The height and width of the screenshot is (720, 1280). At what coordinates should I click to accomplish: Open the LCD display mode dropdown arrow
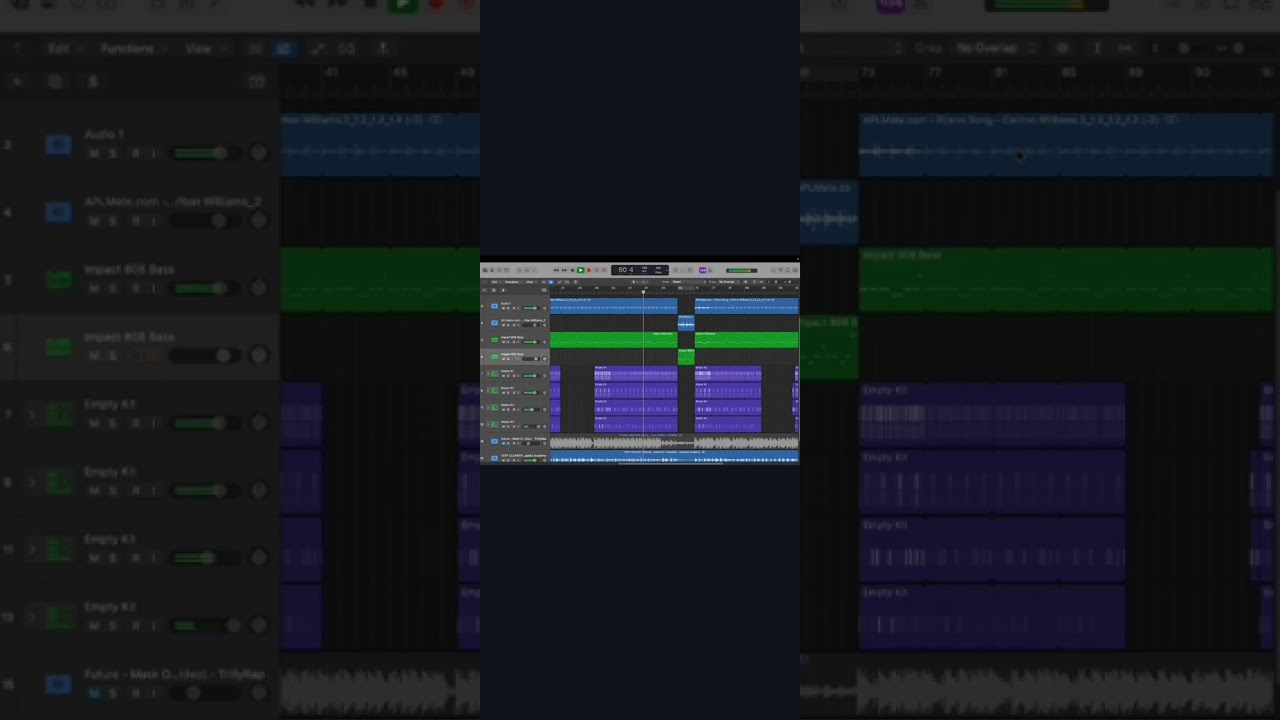(667, 270)
